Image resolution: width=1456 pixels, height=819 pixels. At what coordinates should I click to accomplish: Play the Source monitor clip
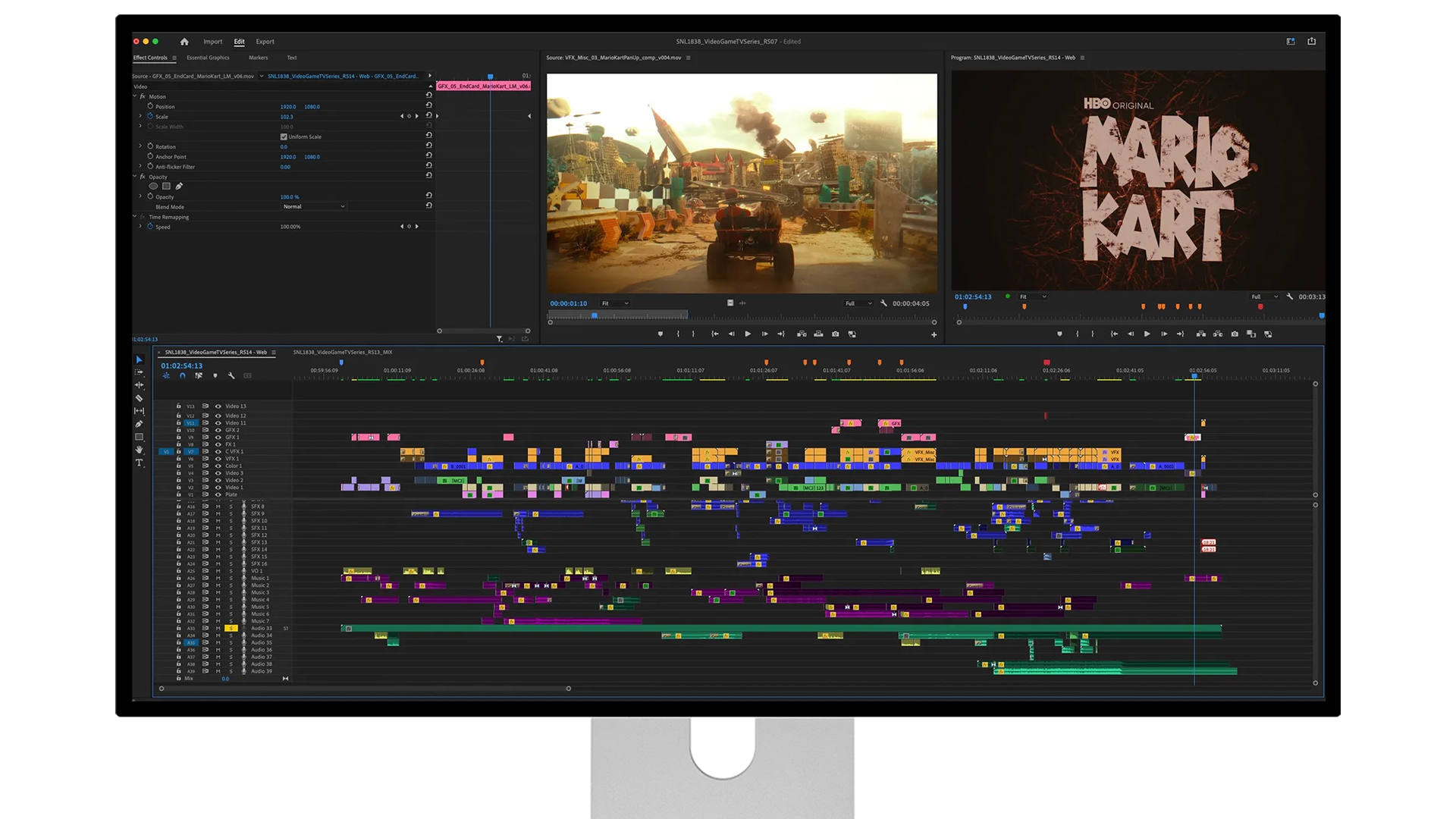748,334
